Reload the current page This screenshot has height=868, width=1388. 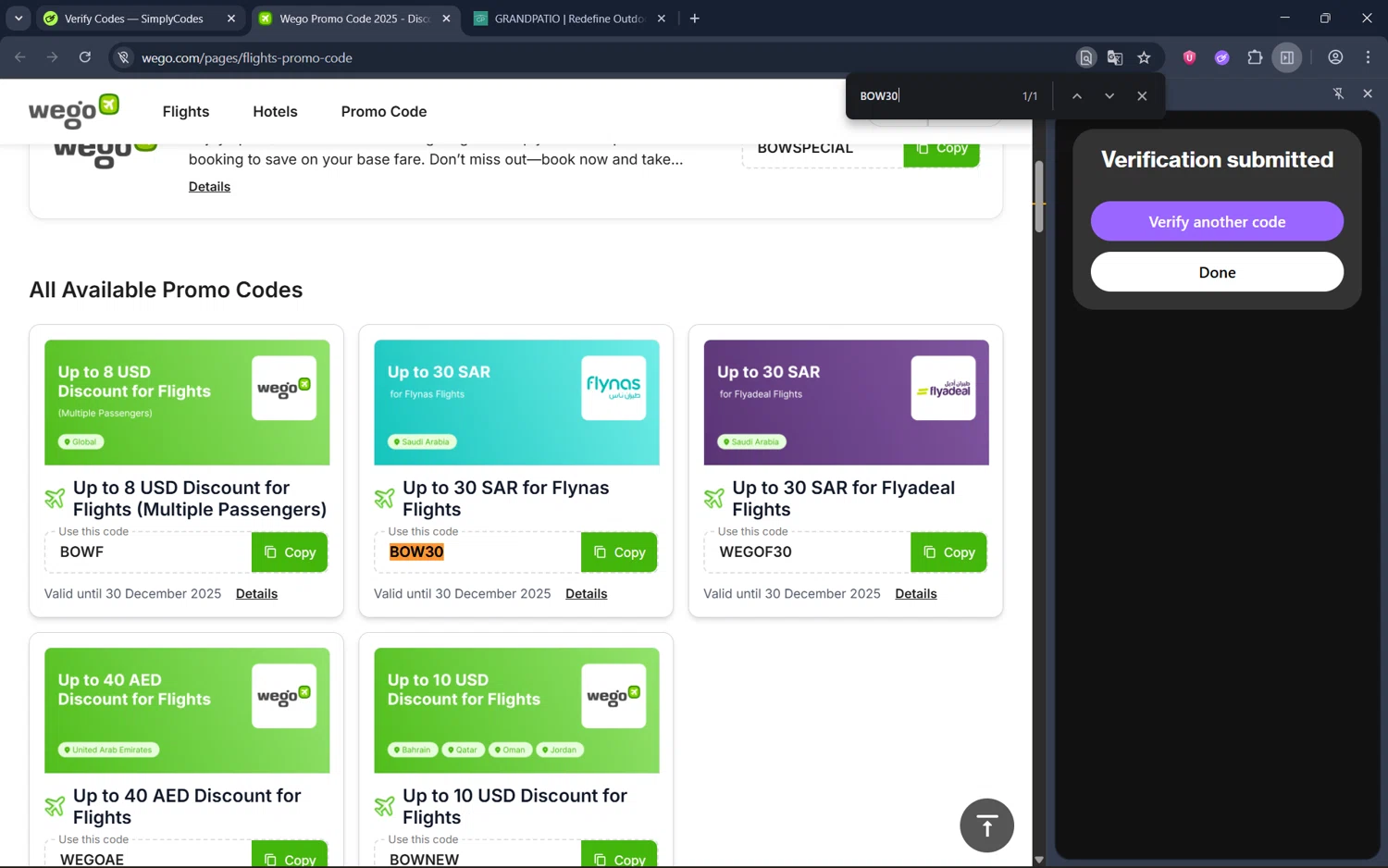point(85,57)
